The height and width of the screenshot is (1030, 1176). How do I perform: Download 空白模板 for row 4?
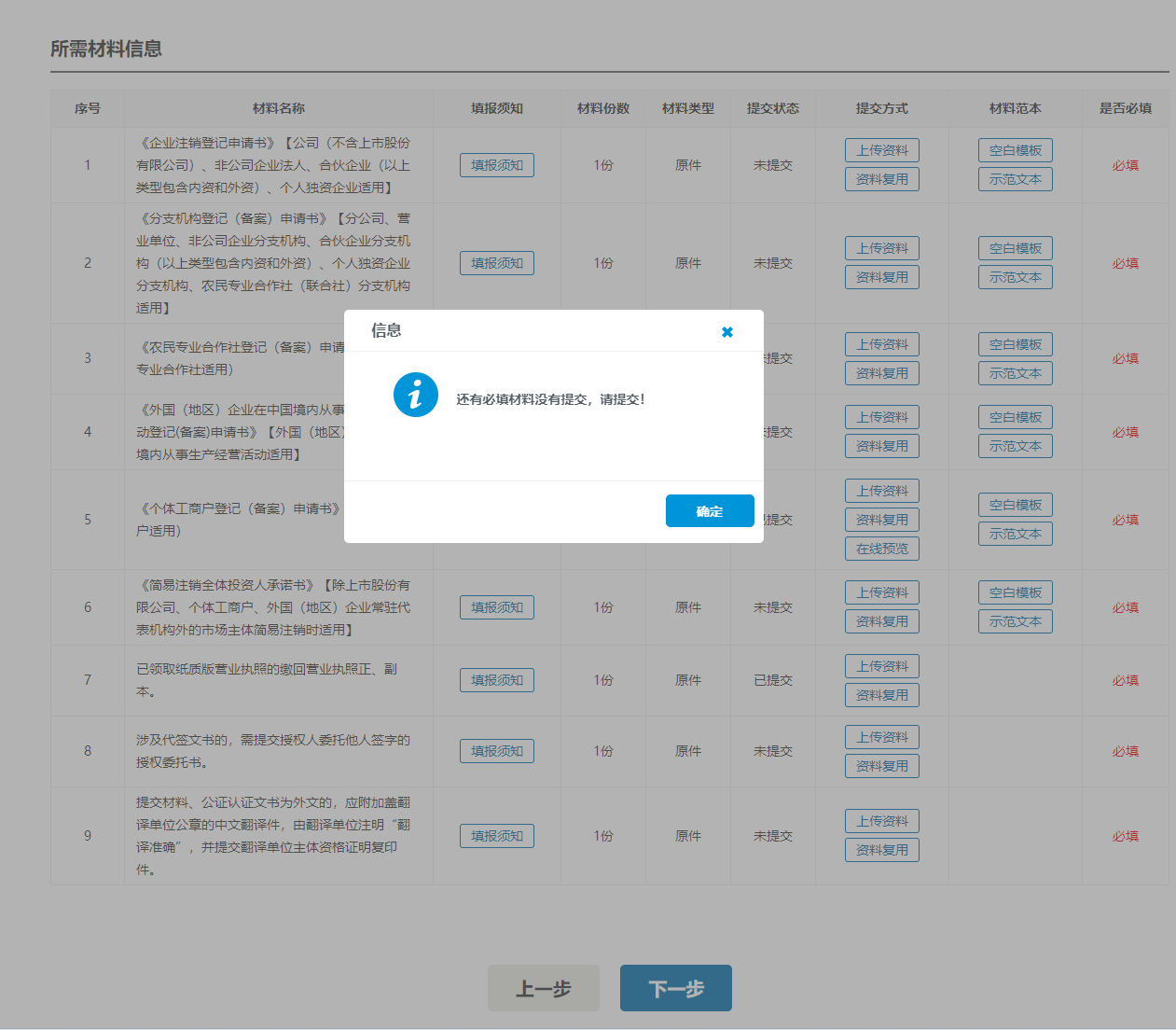tap(1016, 417)
